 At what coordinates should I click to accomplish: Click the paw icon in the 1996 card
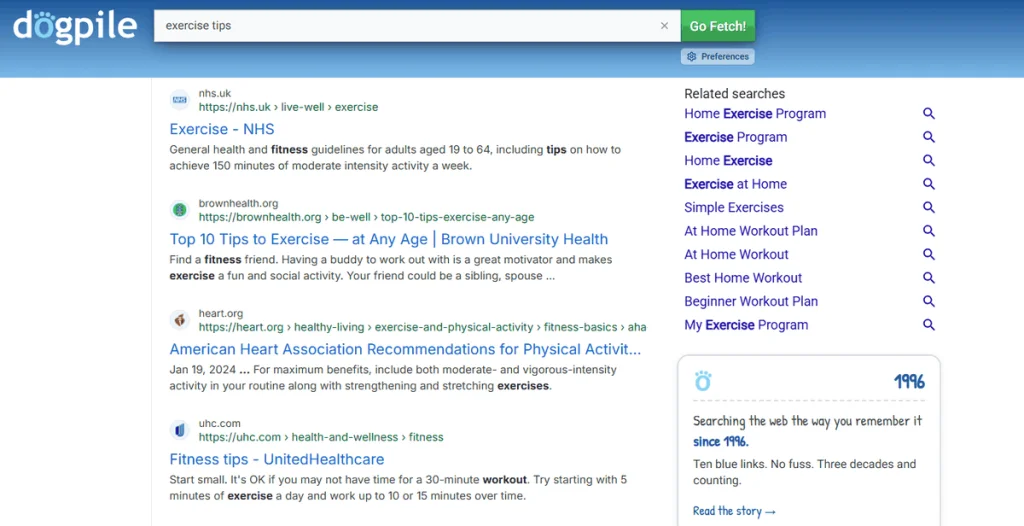click(x=703, y=381)
